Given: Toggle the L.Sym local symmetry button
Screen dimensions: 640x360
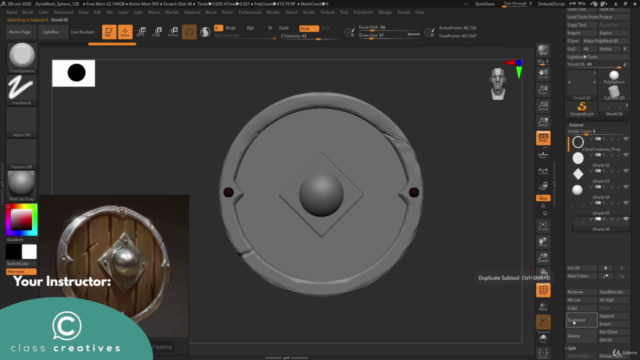Looking at the screenshot, I should [543, 171].
